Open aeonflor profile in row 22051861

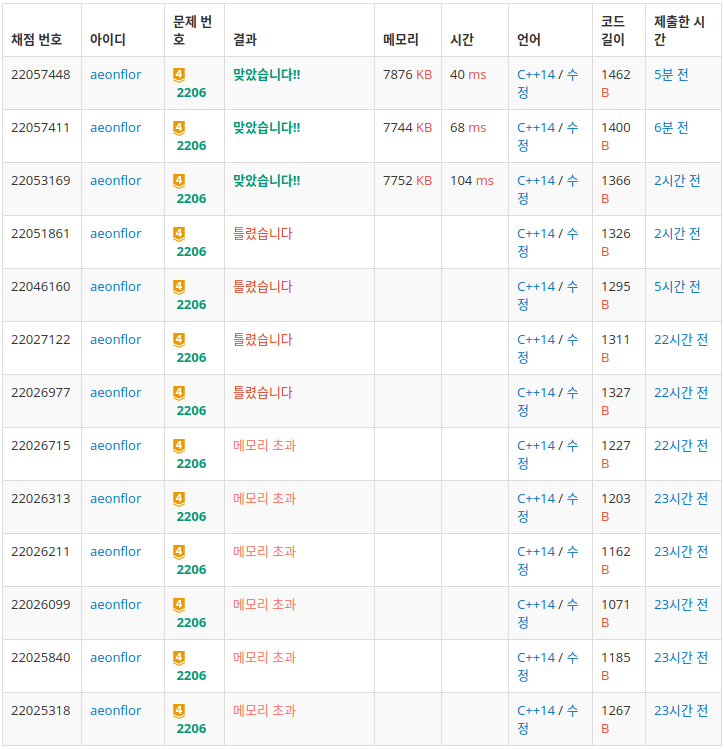tap(116, 234)
